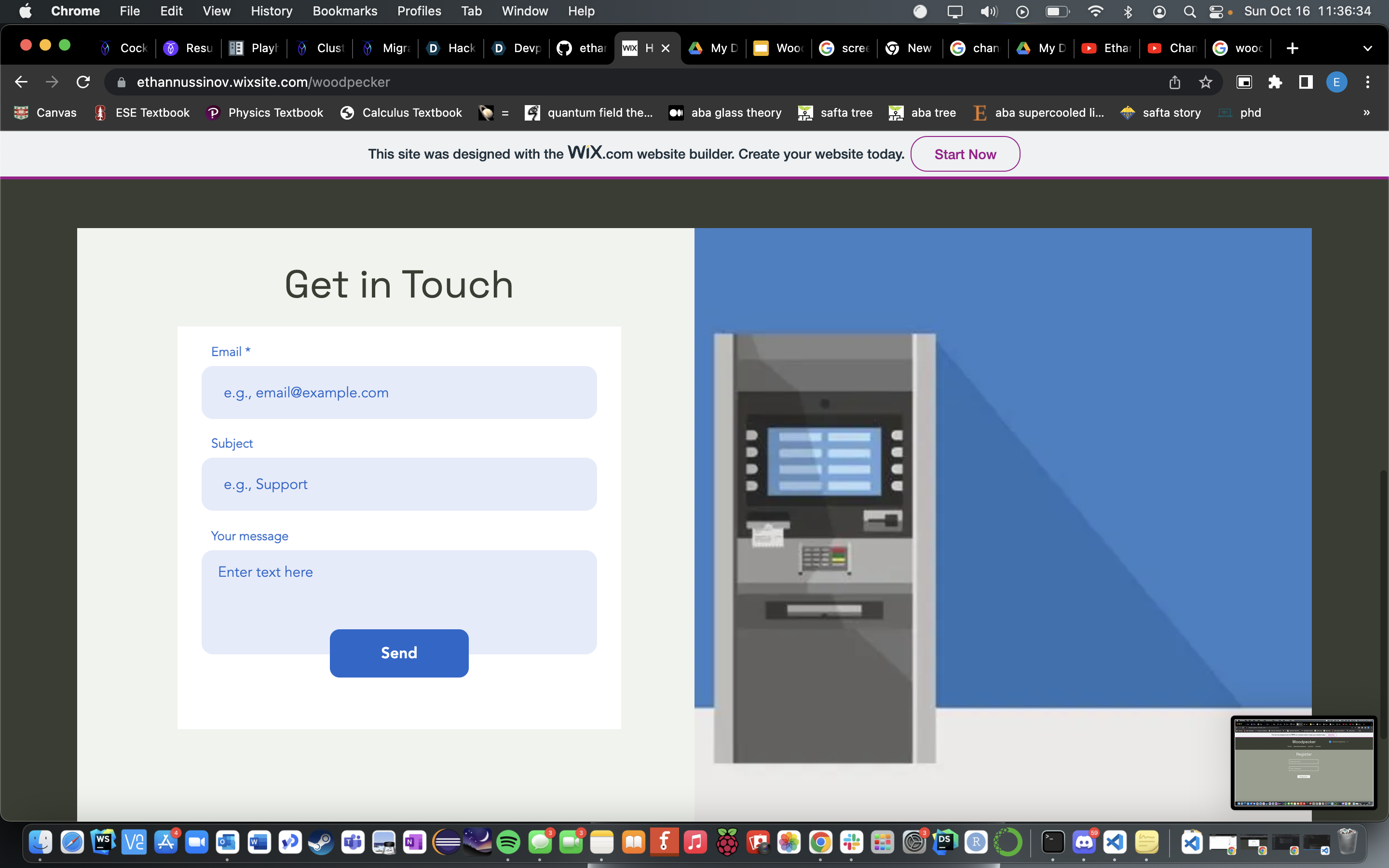Open Chrome three-dot menu
1389x868 pixels.
(x=1367, y=82)
